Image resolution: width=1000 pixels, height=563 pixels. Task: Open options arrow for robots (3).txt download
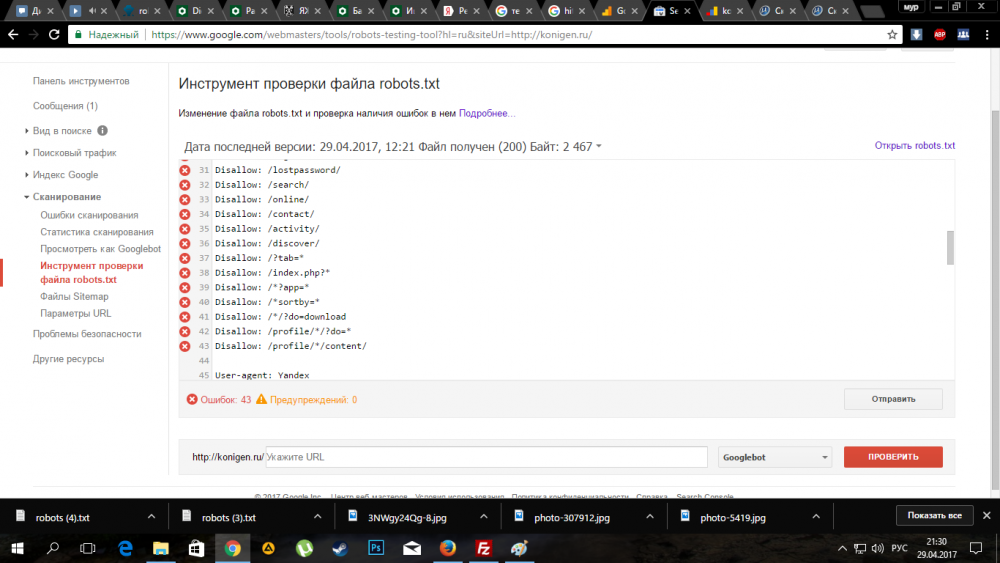tap(318, 516)
